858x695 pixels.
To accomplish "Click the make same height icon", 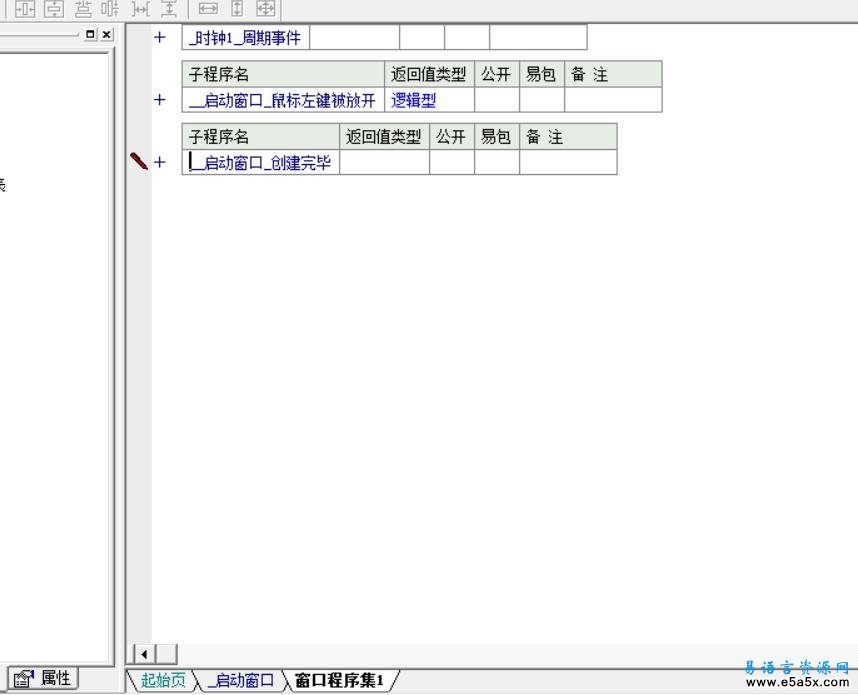I will (237, 9).
